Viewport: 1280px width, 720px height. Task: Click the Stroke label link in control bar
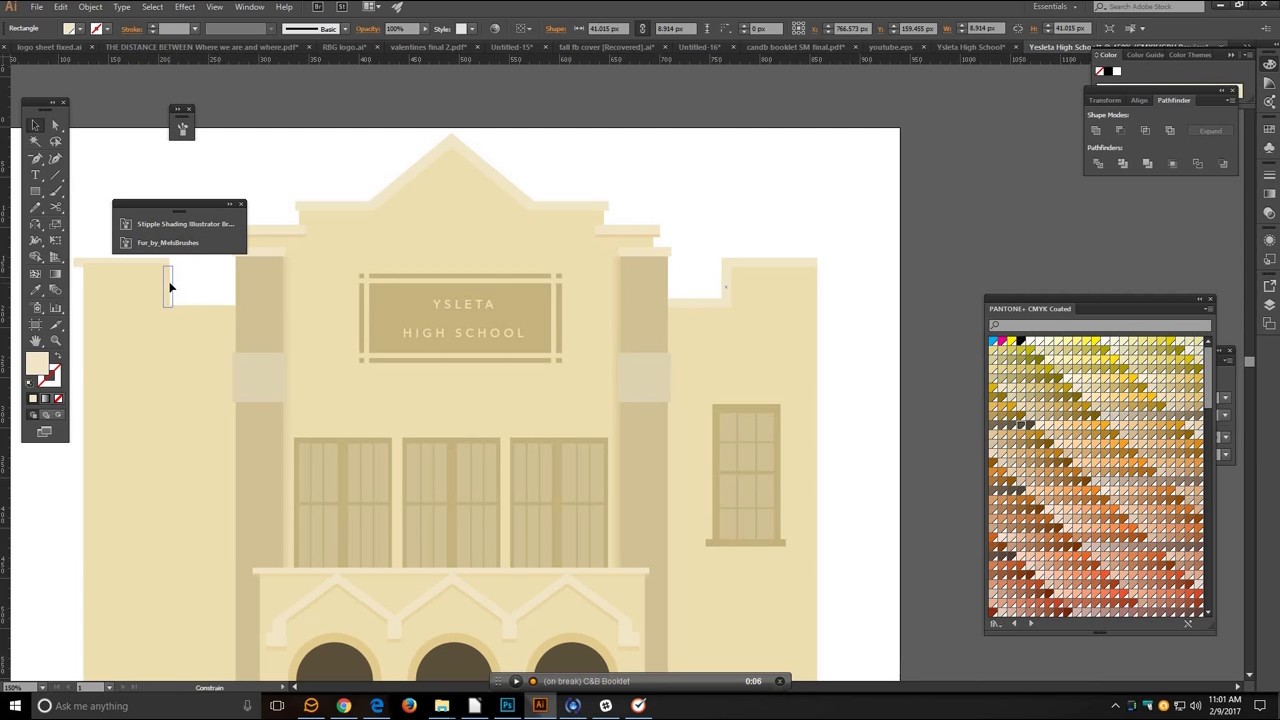point(132,28)
